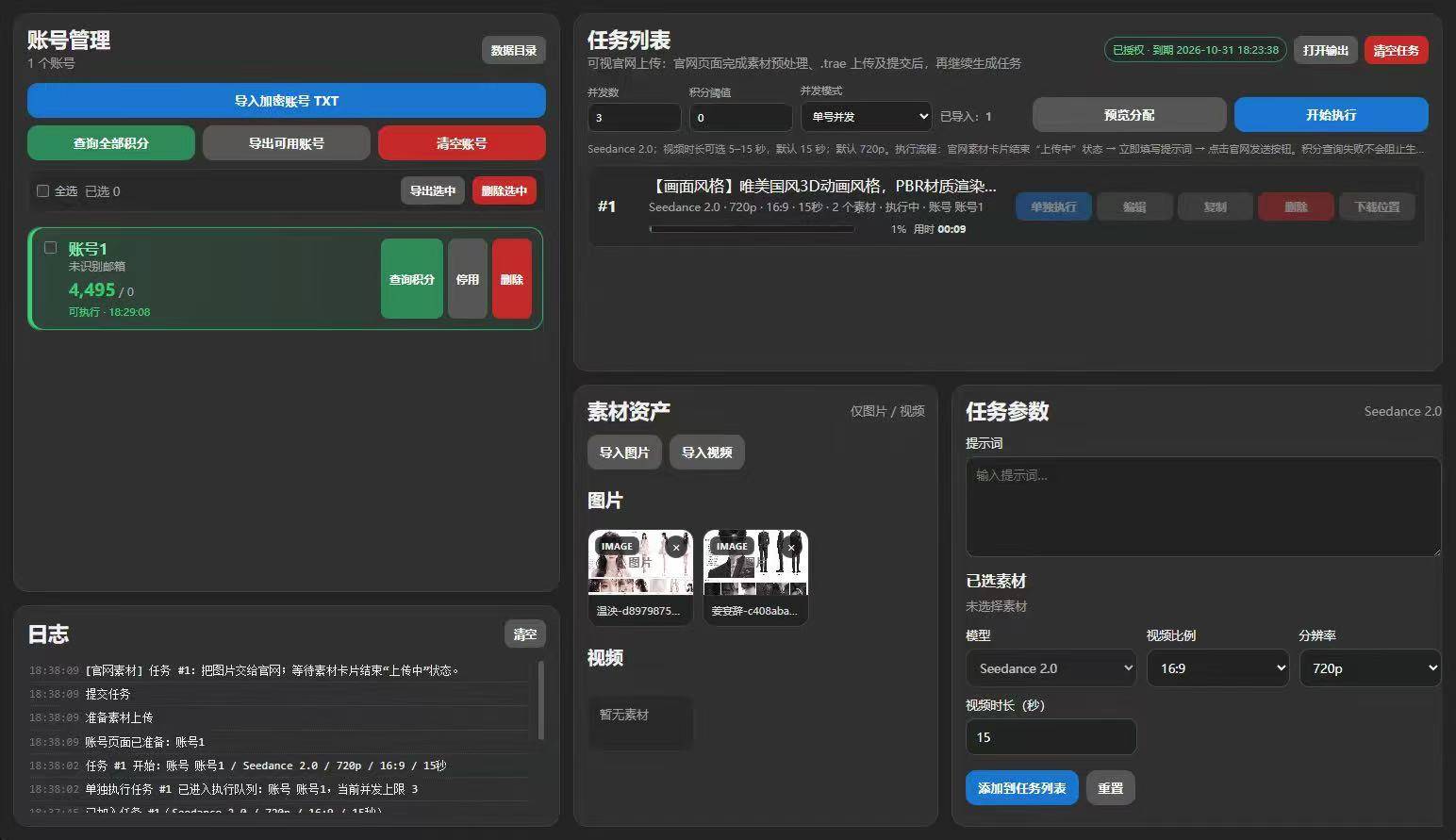Click the 导入视频 button
Screen dimensions: 1456x840
point(707,453)
